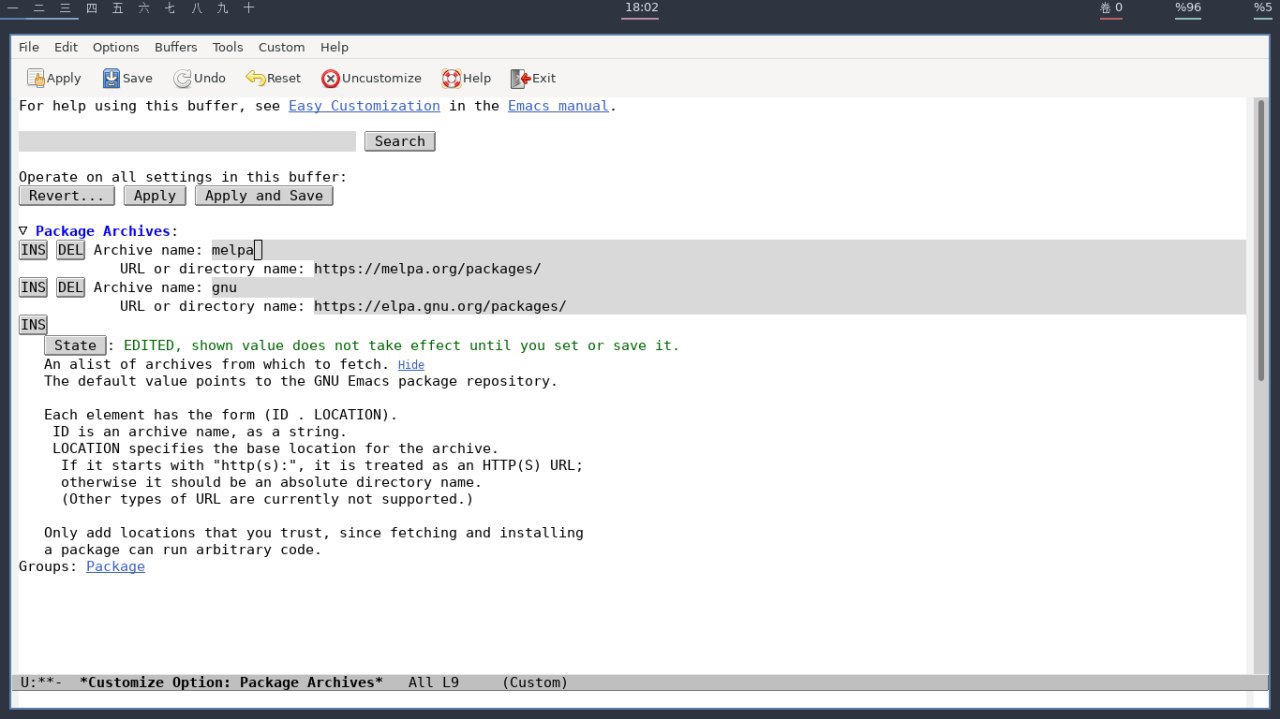Viewport: 1280px width, 719px height.
Task: Click in the melpa archive name field
Action: tap(729, 250)
